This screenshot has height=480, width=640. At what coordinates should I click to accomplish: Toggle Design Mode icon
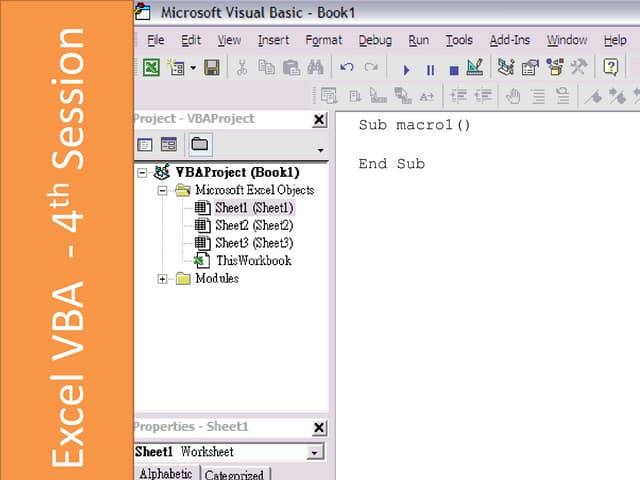click(475, 68)
